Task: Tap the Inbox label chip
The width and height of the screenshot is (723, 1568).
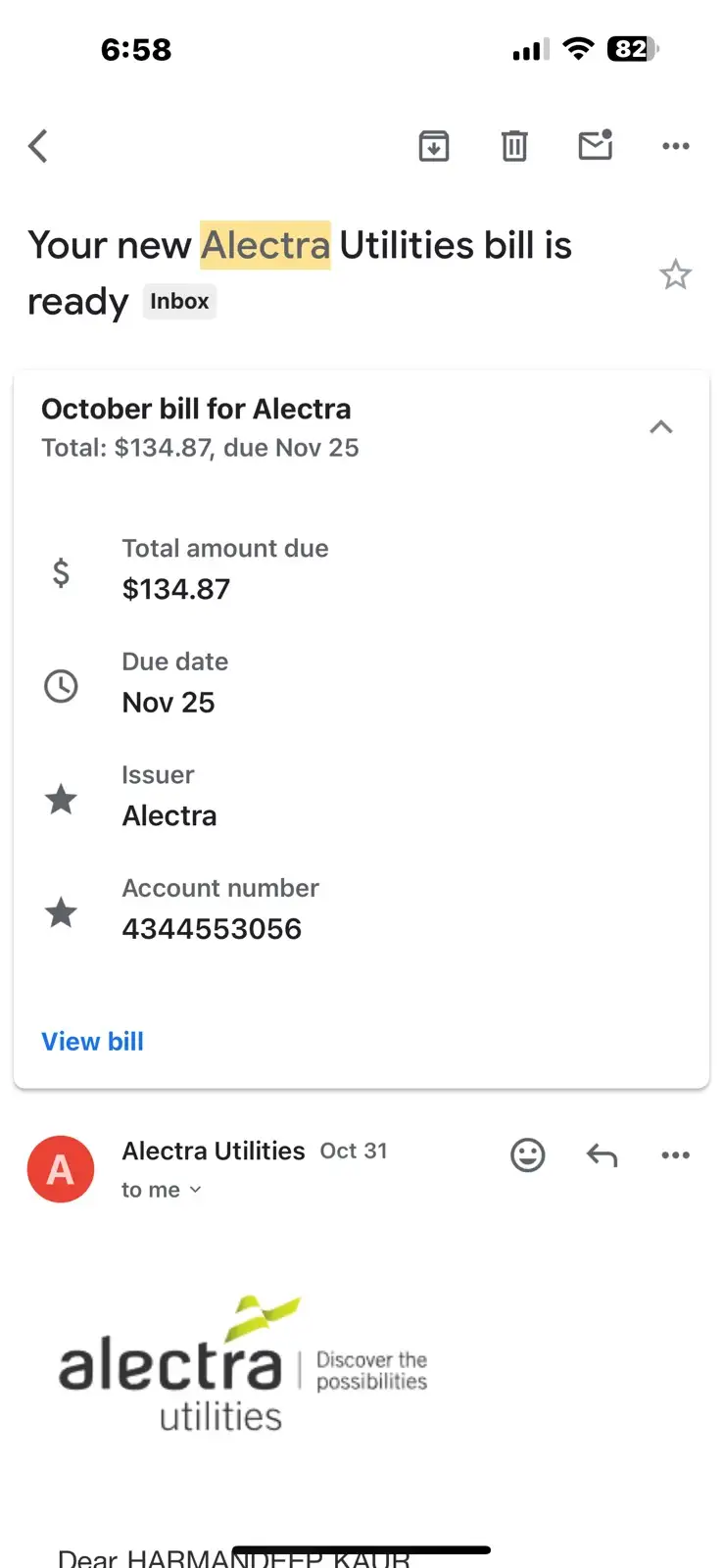Action: pos(179,301)
